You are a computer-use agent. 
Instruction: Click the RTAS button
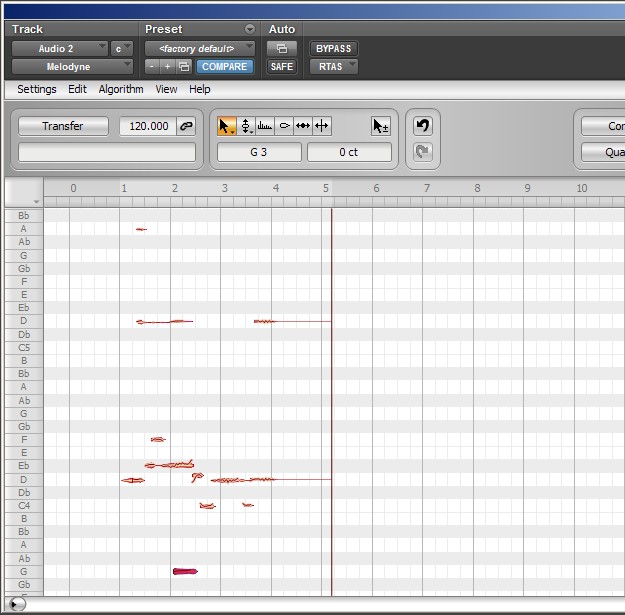coord(332,67)
